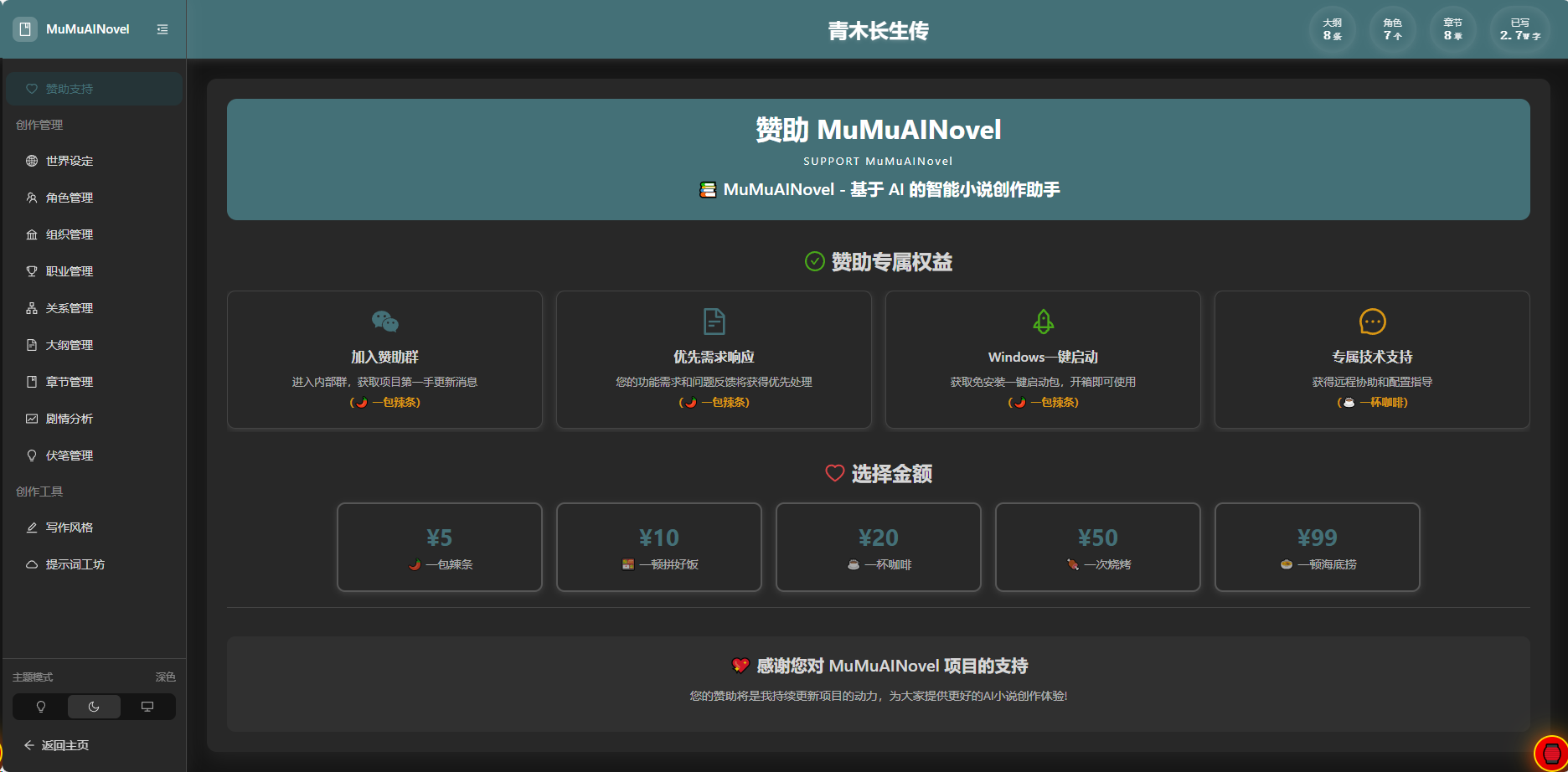
Task: Go to 角色管理 page
Action: 94,198
